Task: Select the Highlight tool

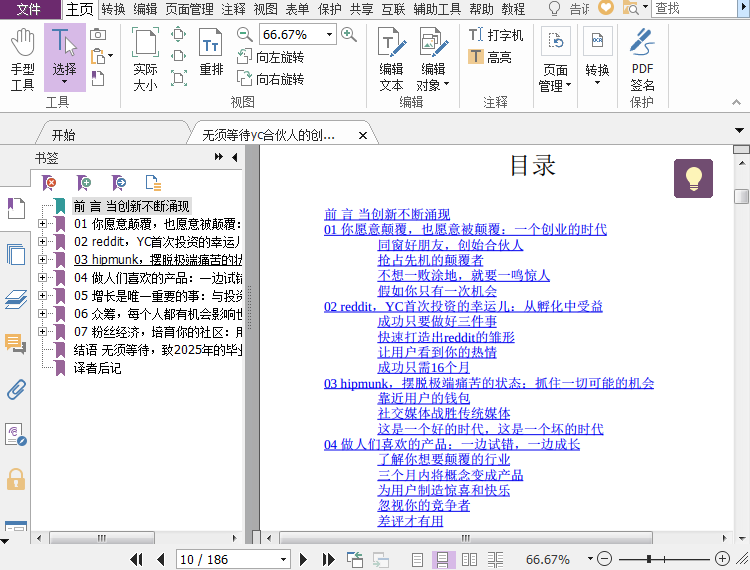Action: 490,57
